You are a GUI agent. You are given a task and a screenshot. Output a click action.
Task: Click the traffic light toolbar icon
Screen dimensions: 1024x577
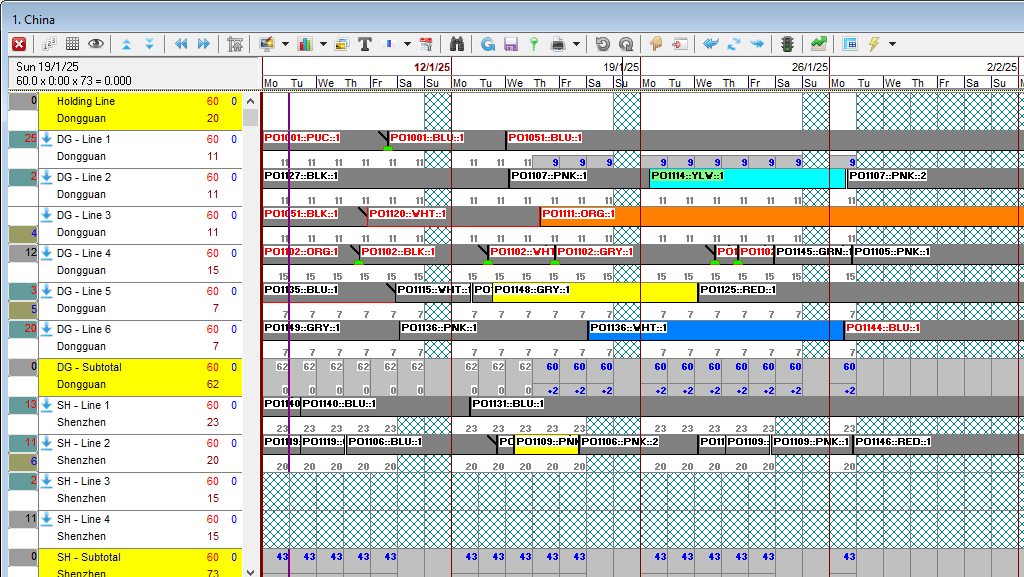click(788, 44)
